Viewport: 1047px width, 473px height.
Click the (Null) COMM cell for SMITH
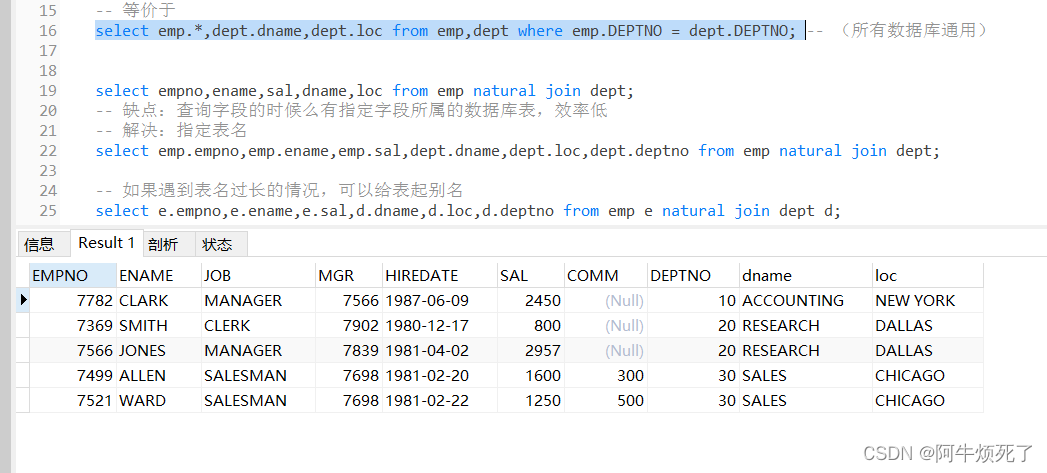click(606, 325)
